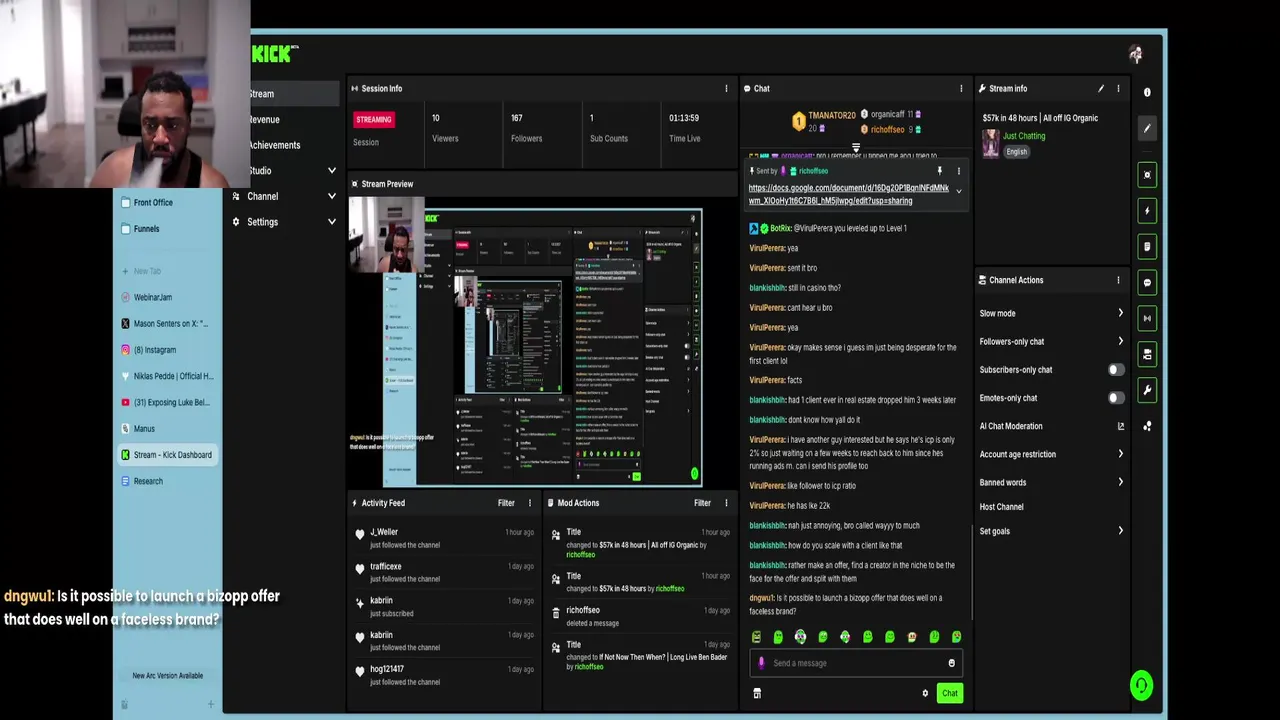Image resolution: width=1280 pixels, height=720 pixels.
Task: Expand Slow mode options
Action: tap(1120, 313)
